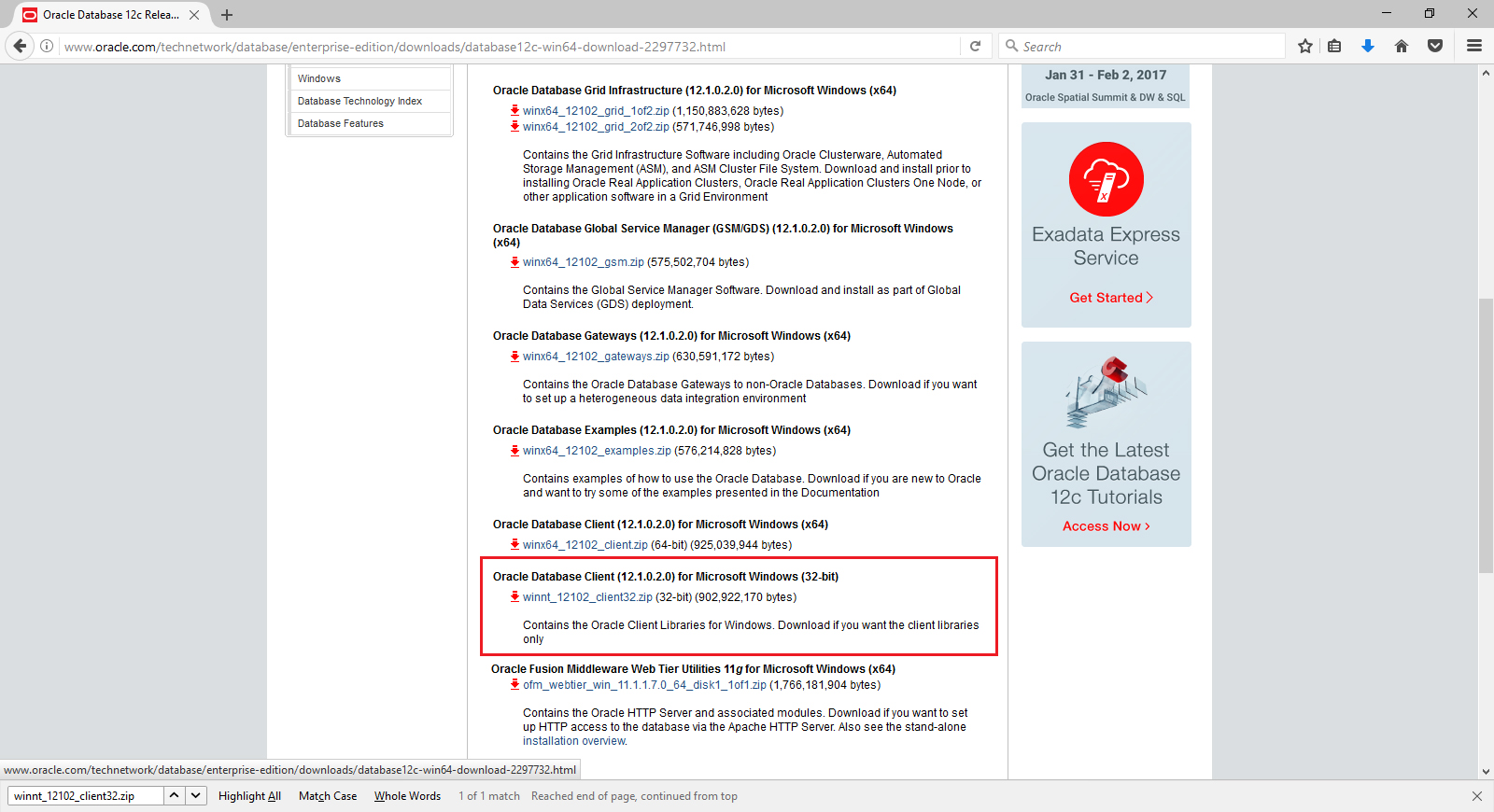This screenshot has height=812, width=1494.
Task: Download winnt_12102_client32.zip link
Action: pyautogui.click(x=586, y=597)
